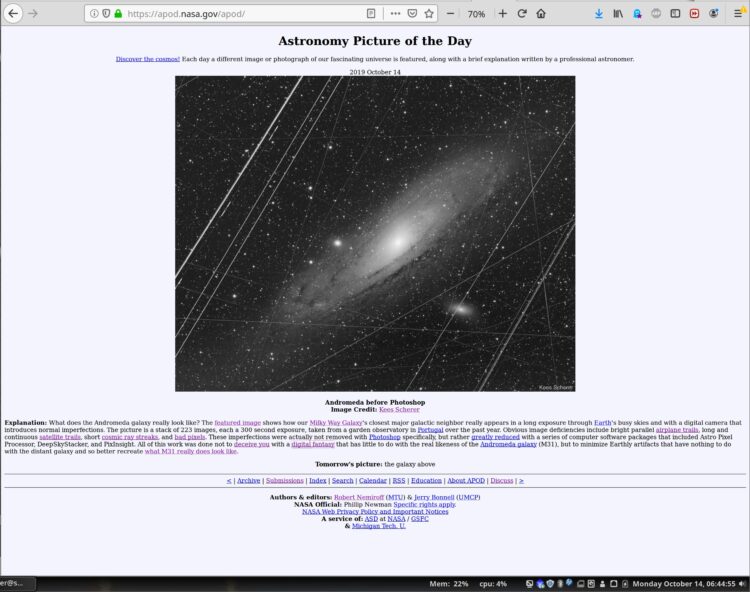The height and width of the screenshot is (592, 750).
Task: Toggle reader view in address bar
Action: click(x=371, y=14)
